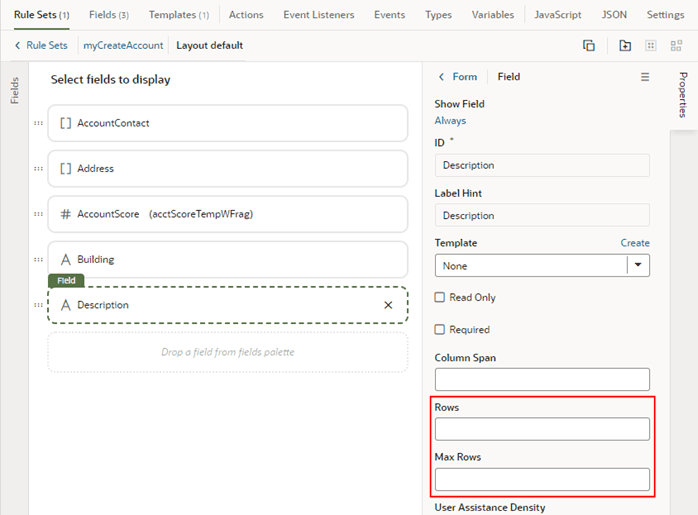Click the Max Rows input field
The image size is (698, 515).
pos(542,479)
